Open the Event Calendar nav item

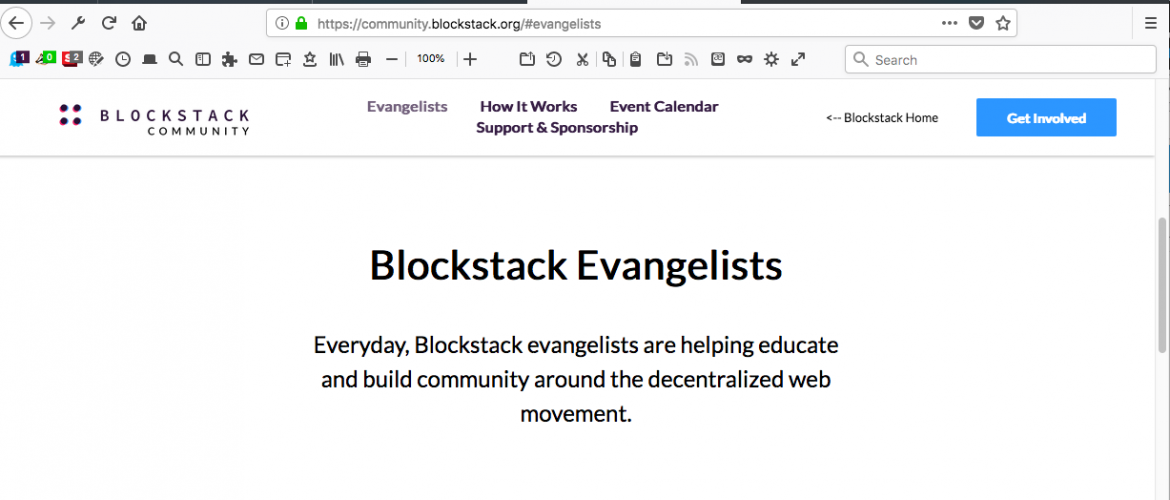pyautogui.click(x=664, y=107)
